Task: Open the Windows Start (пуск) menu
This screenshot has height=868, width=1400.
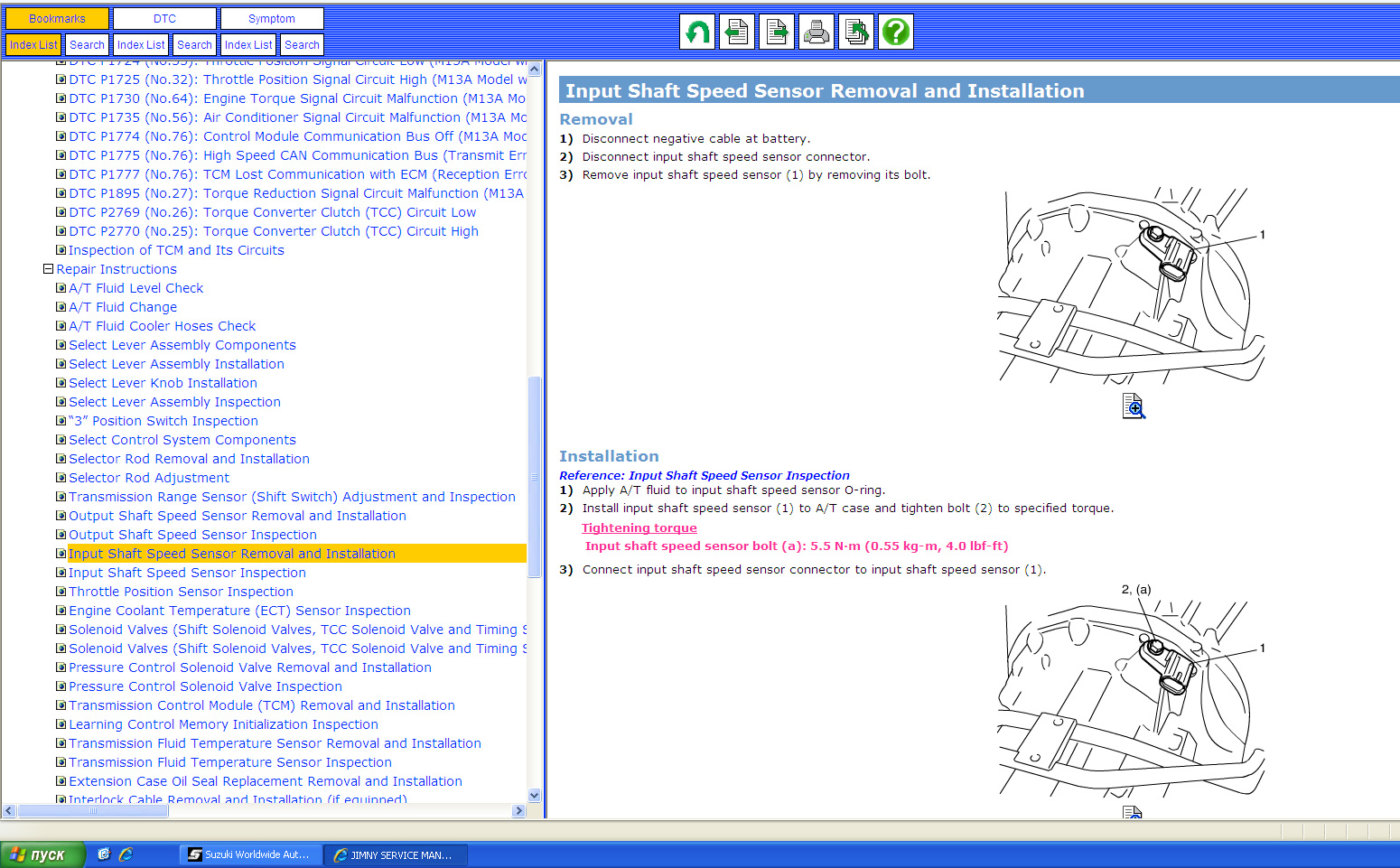Action: click(42, 854)
